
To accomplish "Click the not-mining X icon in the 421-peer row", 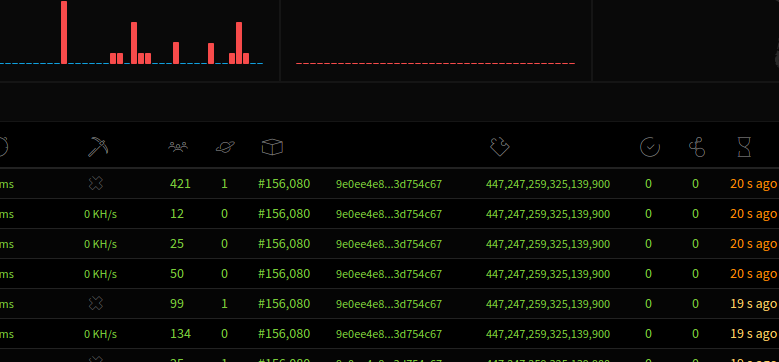I will pyautogui.click(x=95, y=184).
